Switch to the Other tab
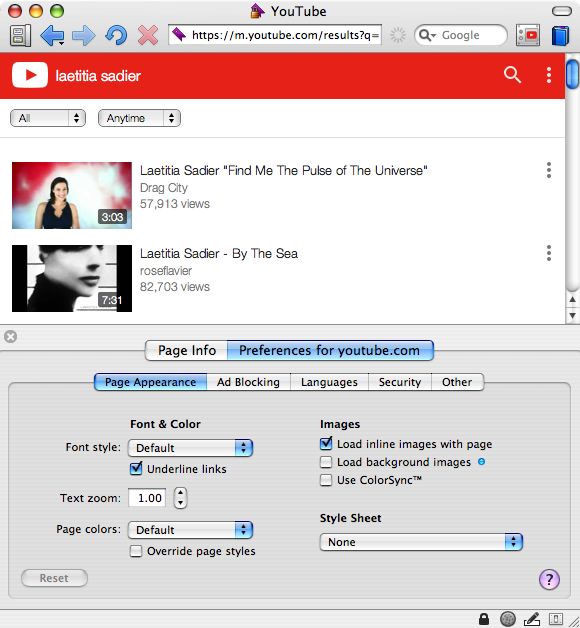The image size is (580, 628). pyautogui.click(x=457, y=382)
